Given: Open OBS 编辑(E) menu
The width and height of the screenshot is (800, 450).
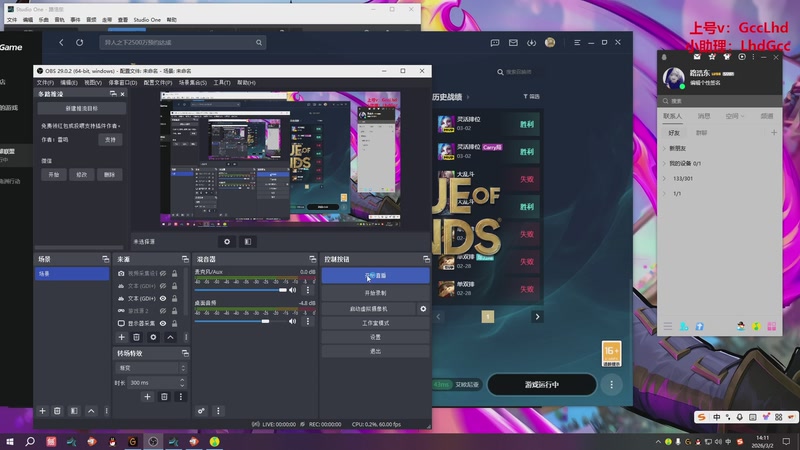Looking at the screenshot, I should tap(69, 83).
